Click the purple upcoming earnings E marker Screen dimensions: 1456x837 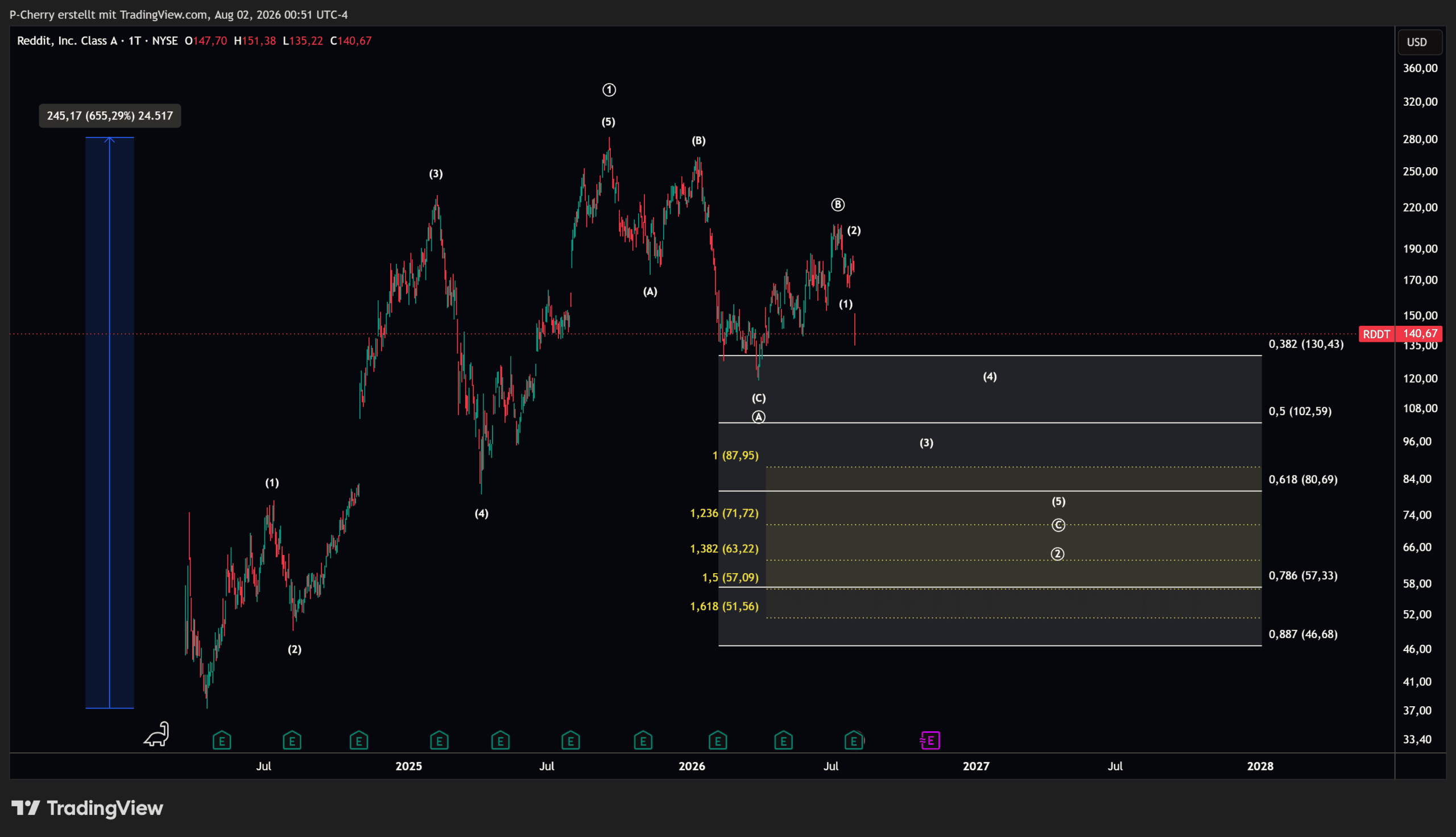pos(930,740)
